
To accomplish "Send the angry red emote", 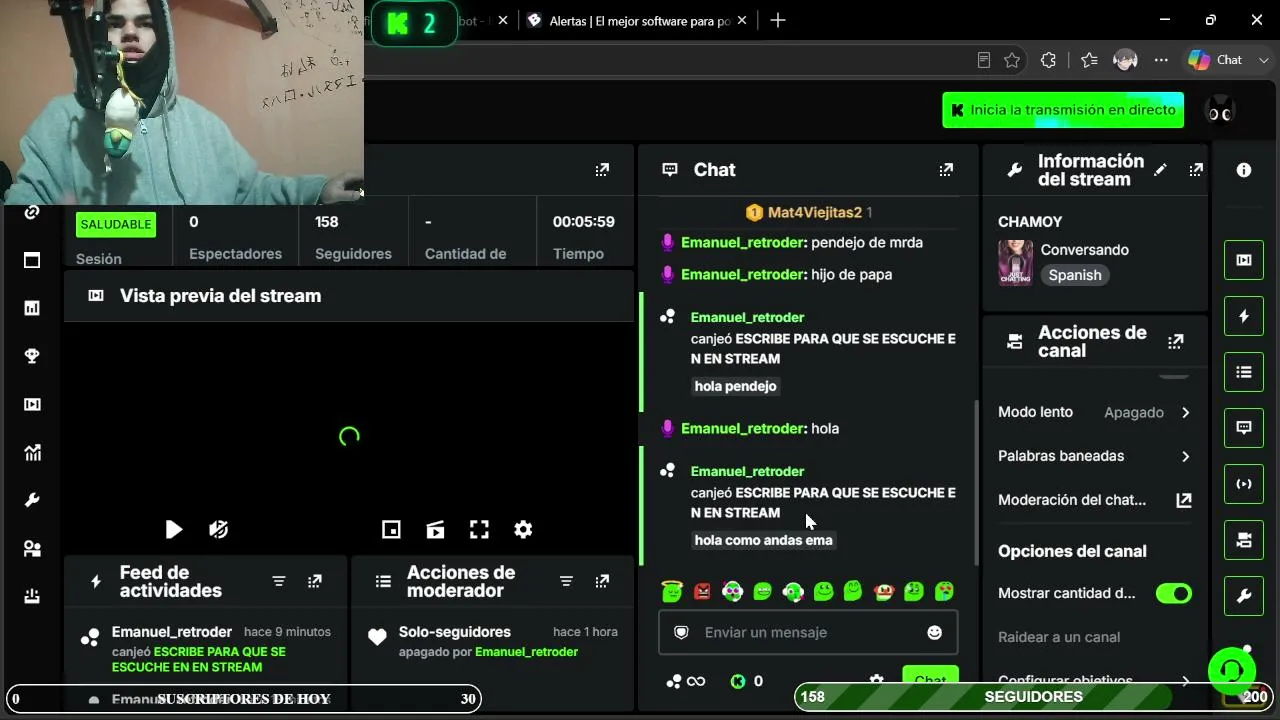I will (702, 592).
